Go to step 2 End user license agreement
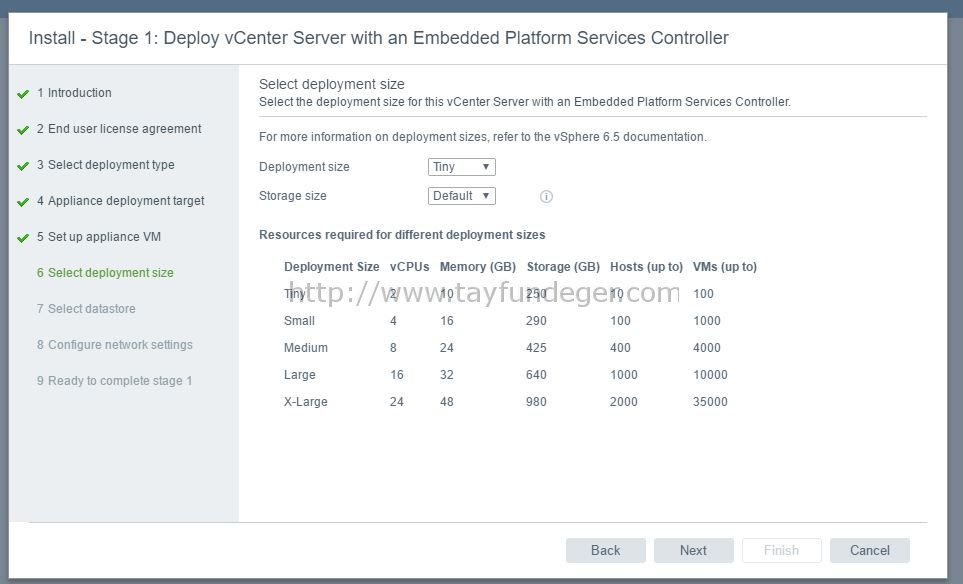Viewport: 963px width, 584px height. click(x=119, y=129)
